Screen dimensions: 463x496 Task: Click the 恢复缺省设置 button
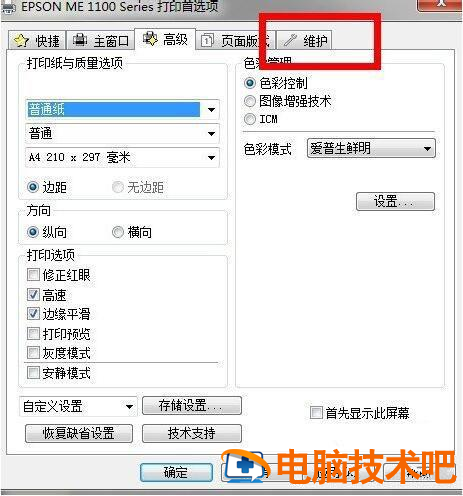(79, 433)
